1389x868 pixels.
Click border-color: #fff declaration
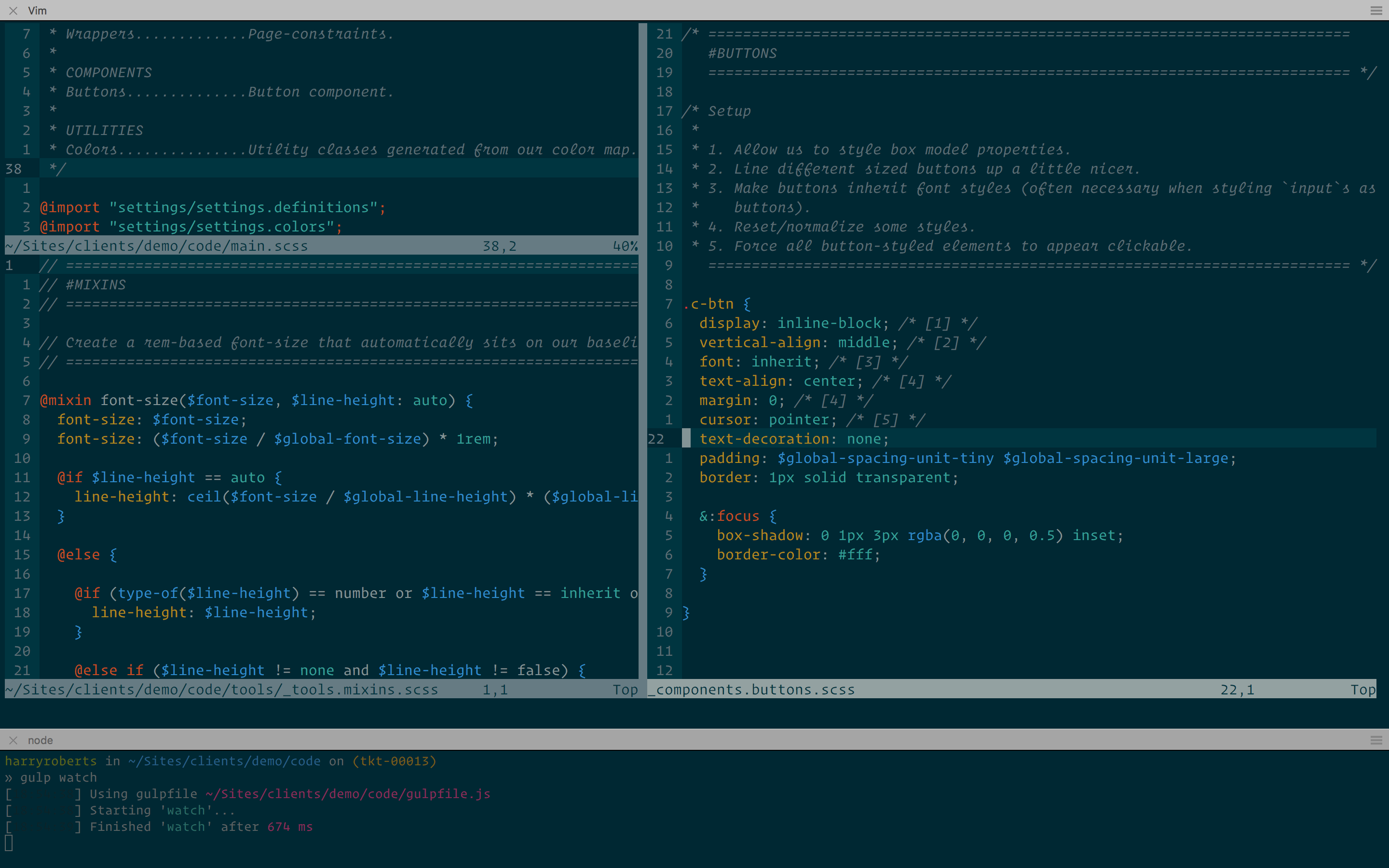[798, 555]
